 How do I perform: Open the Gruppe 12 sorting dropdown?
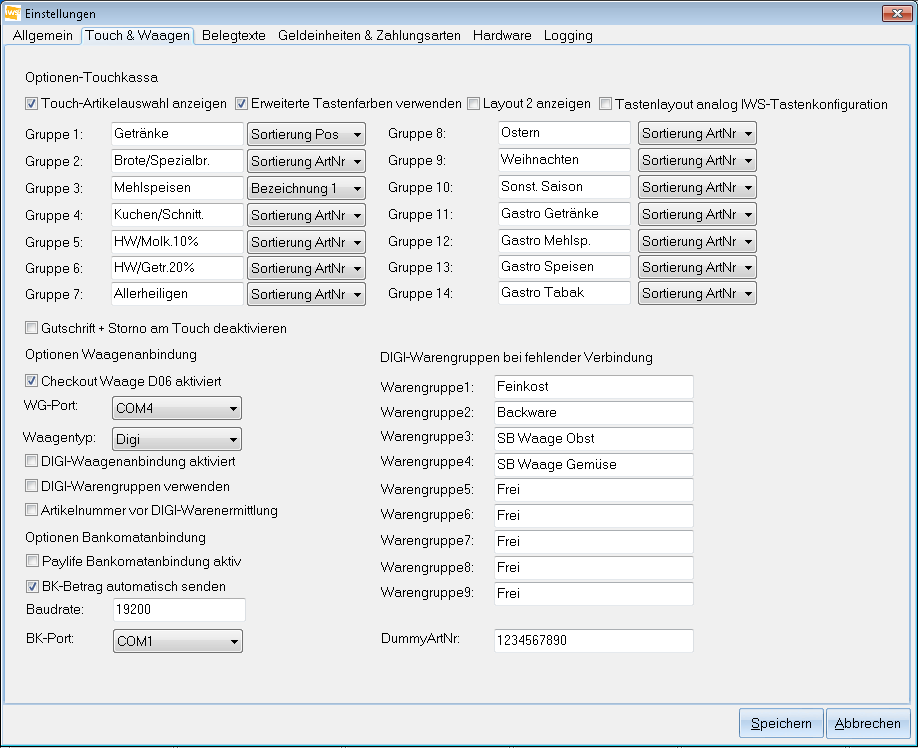pyautogui.click(x=697, y=241)
